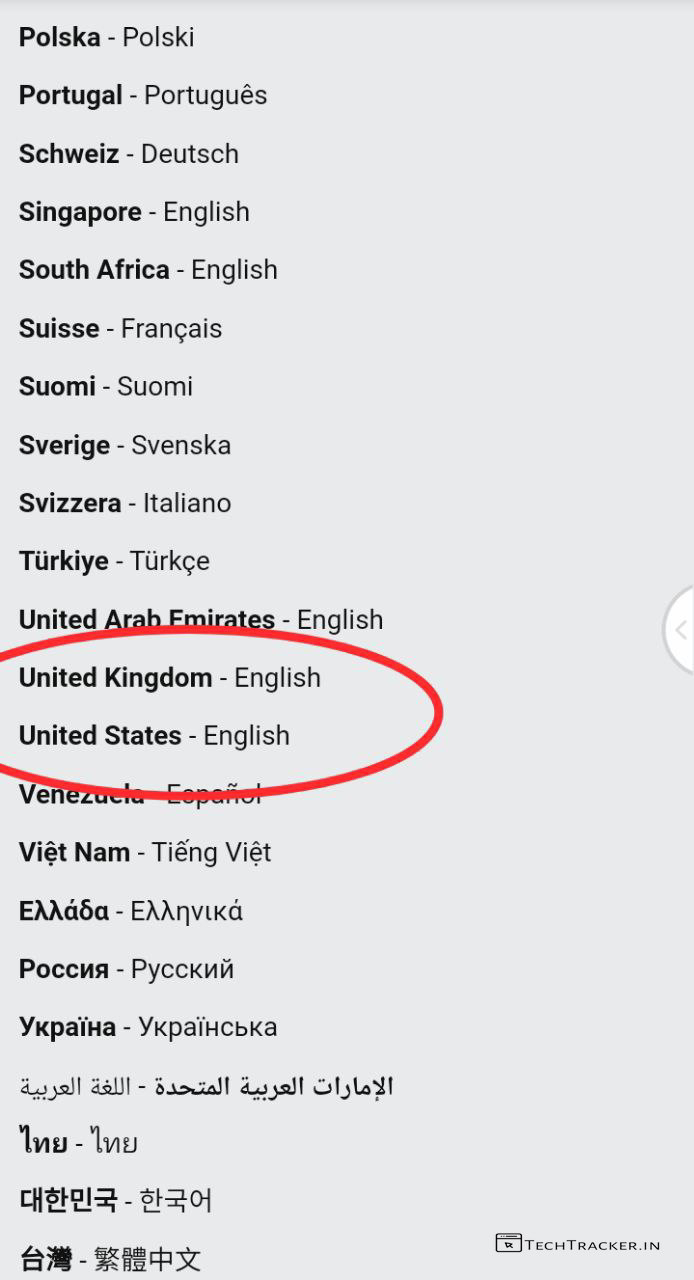
Task: Select Suomi - Suomi language
Action: click(106, 386)
